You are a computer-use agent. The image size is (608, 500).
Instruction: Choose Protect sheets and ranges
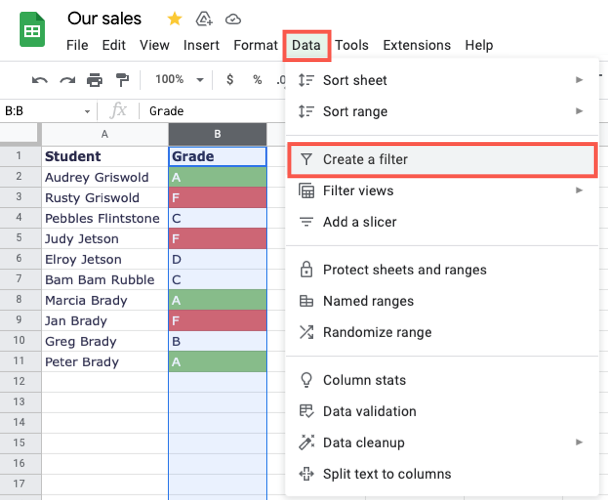(442, 270)
